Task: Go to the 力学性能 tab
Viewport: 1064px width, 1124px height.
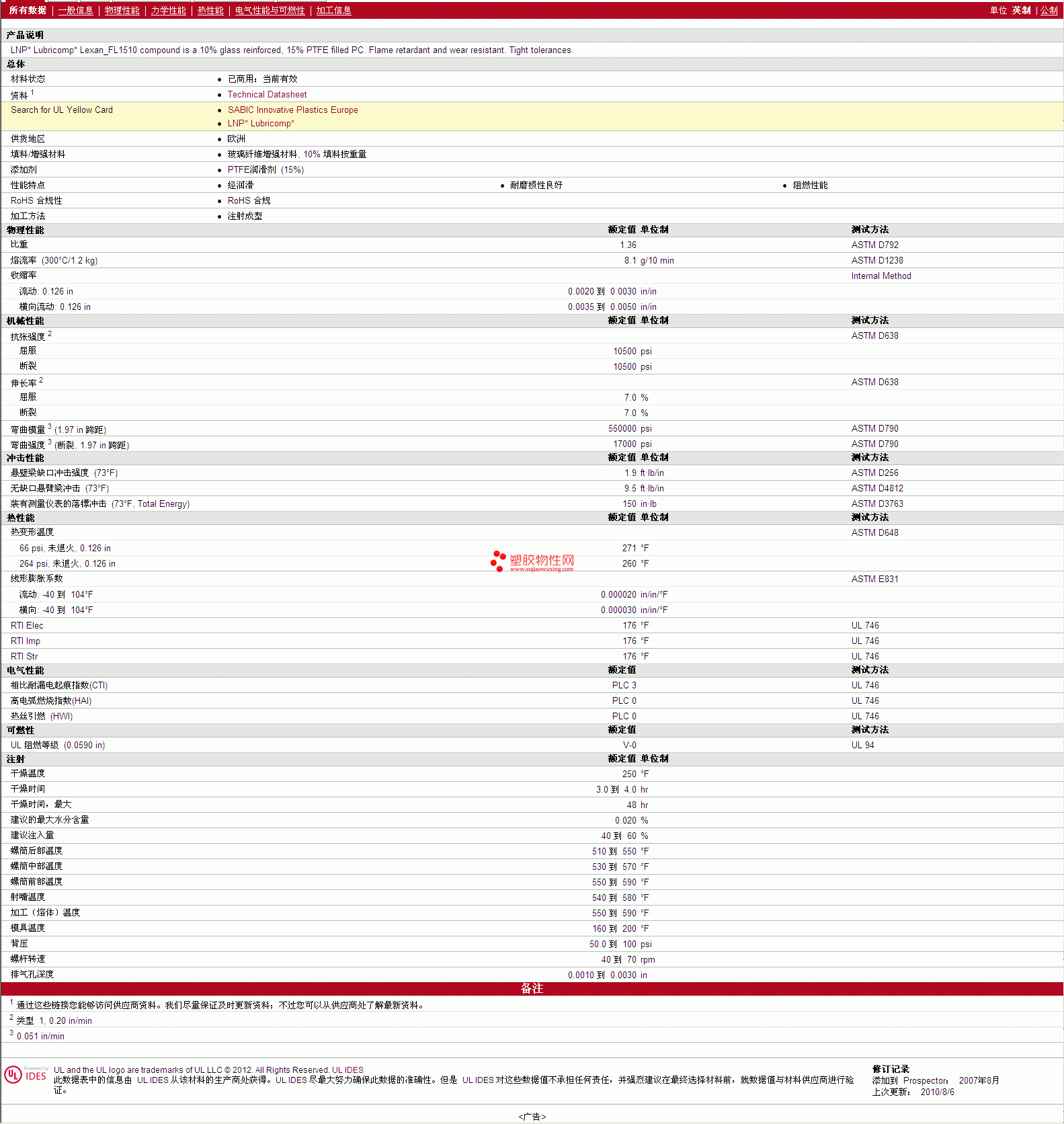Action: pyautogui.click(x=168, y=10)
